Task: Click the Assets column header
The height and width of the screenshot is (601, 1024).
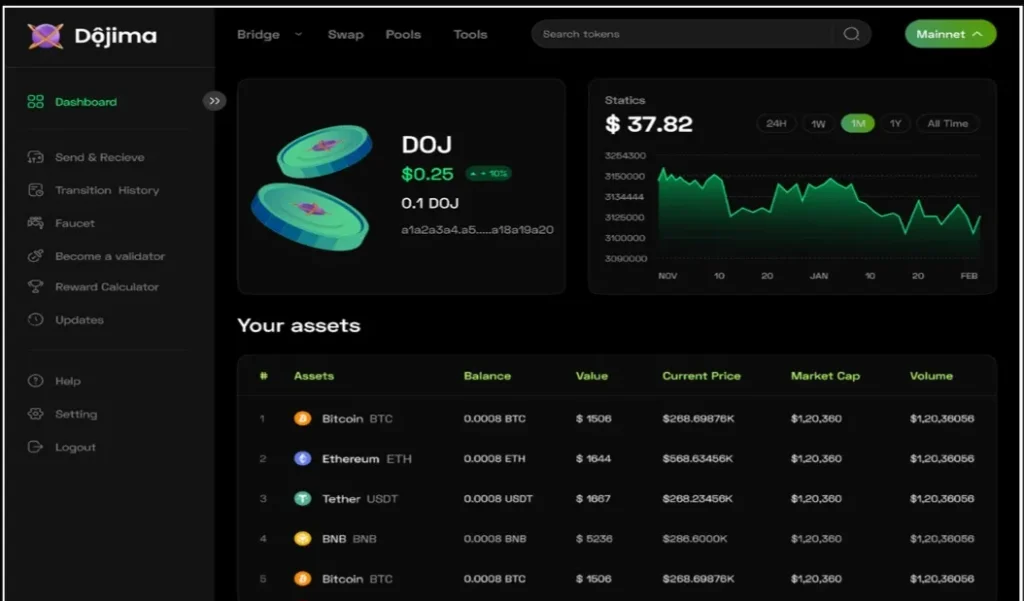Action: coord(313,376)
